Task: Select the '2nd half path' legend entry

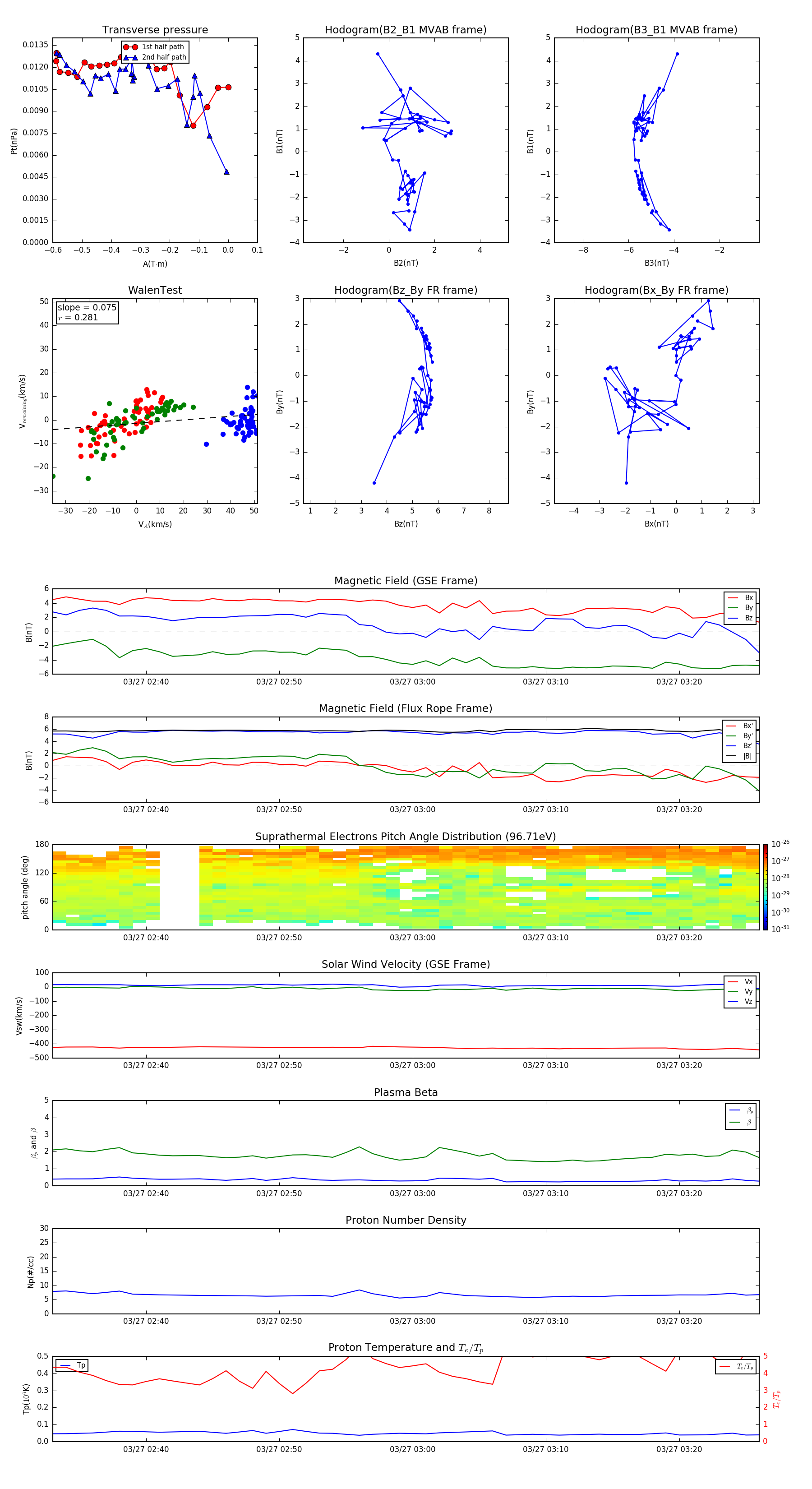Action: click(x=155, y=57)
